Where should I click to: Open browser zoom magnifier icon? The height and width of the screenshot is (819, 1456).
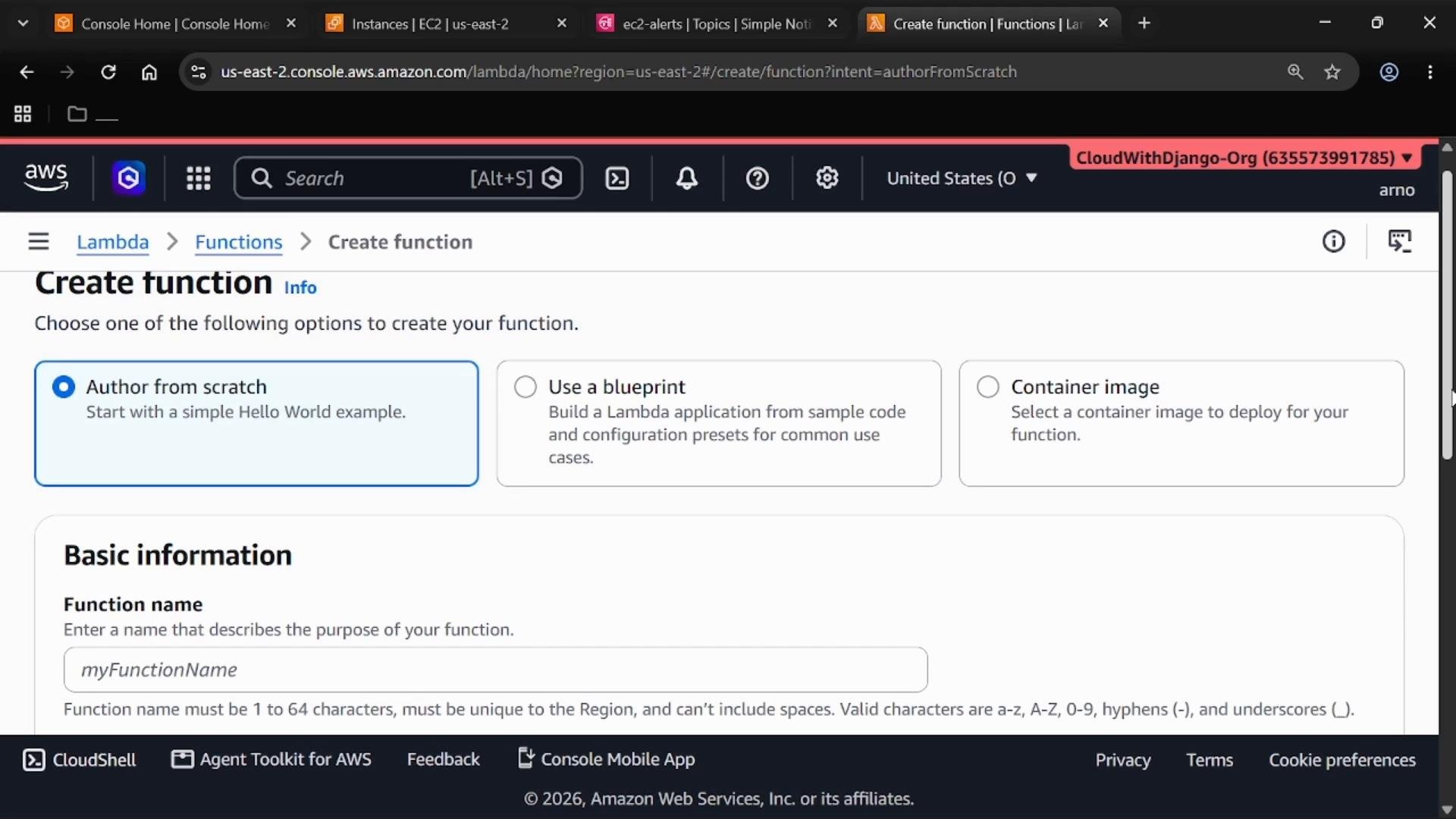pos(1295,72)
